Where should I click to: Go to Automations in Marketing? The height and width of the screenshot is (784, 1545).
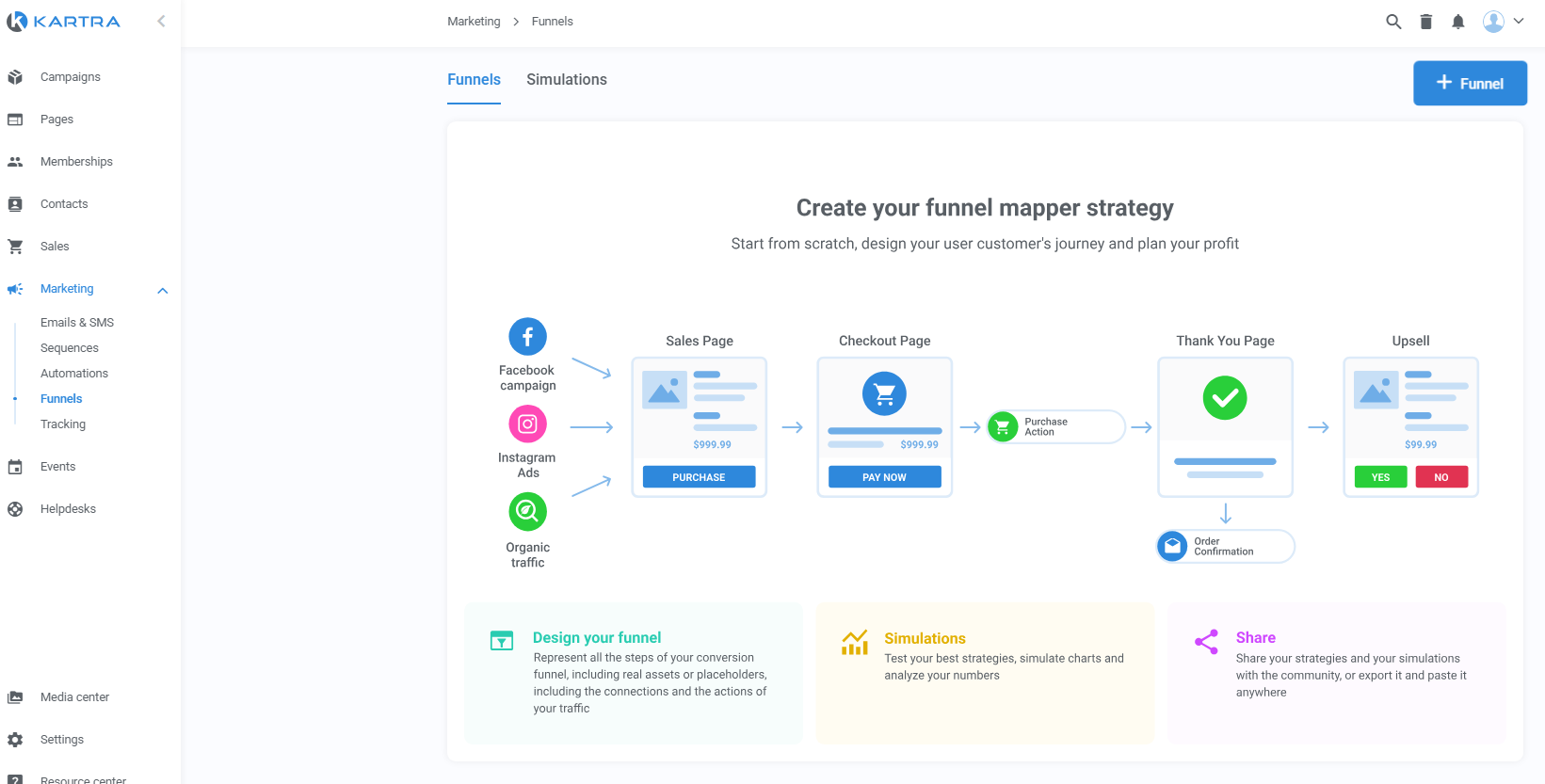tap(74, 374)
